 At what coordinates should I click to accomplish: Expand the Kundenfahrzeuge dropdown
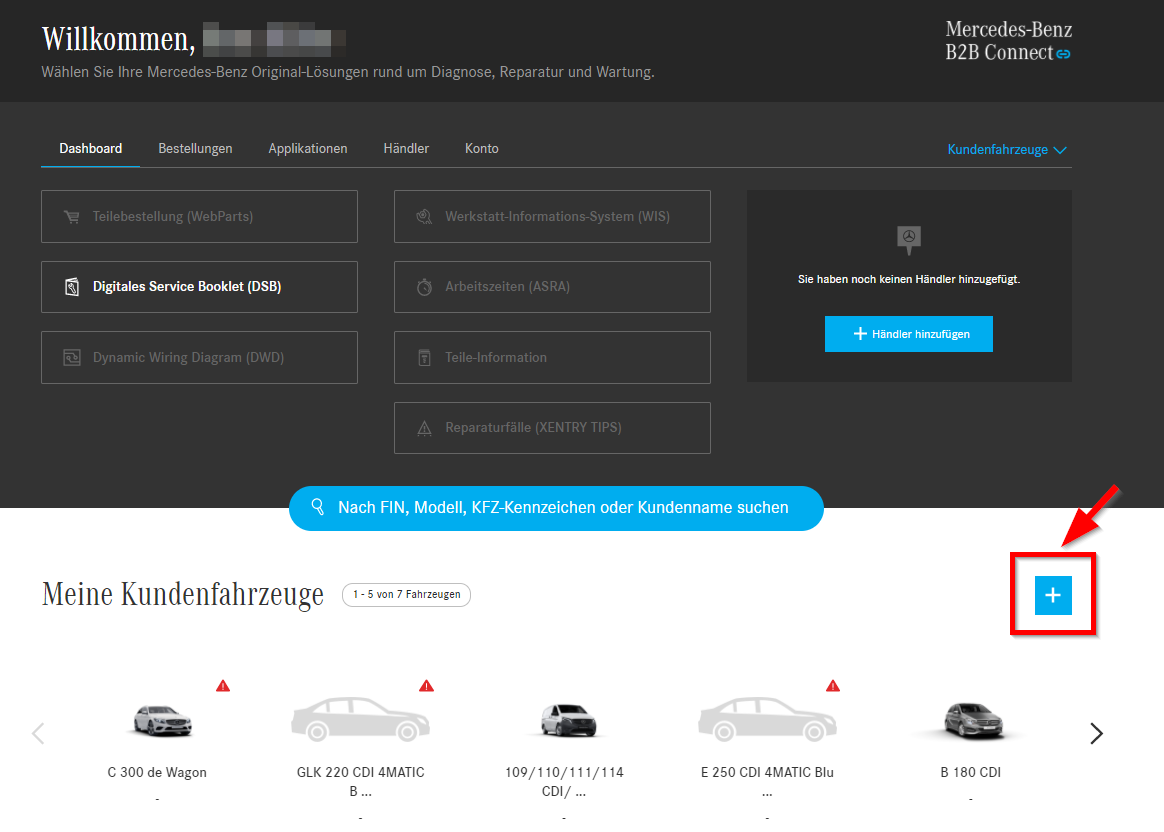[x=1007, y=150]
